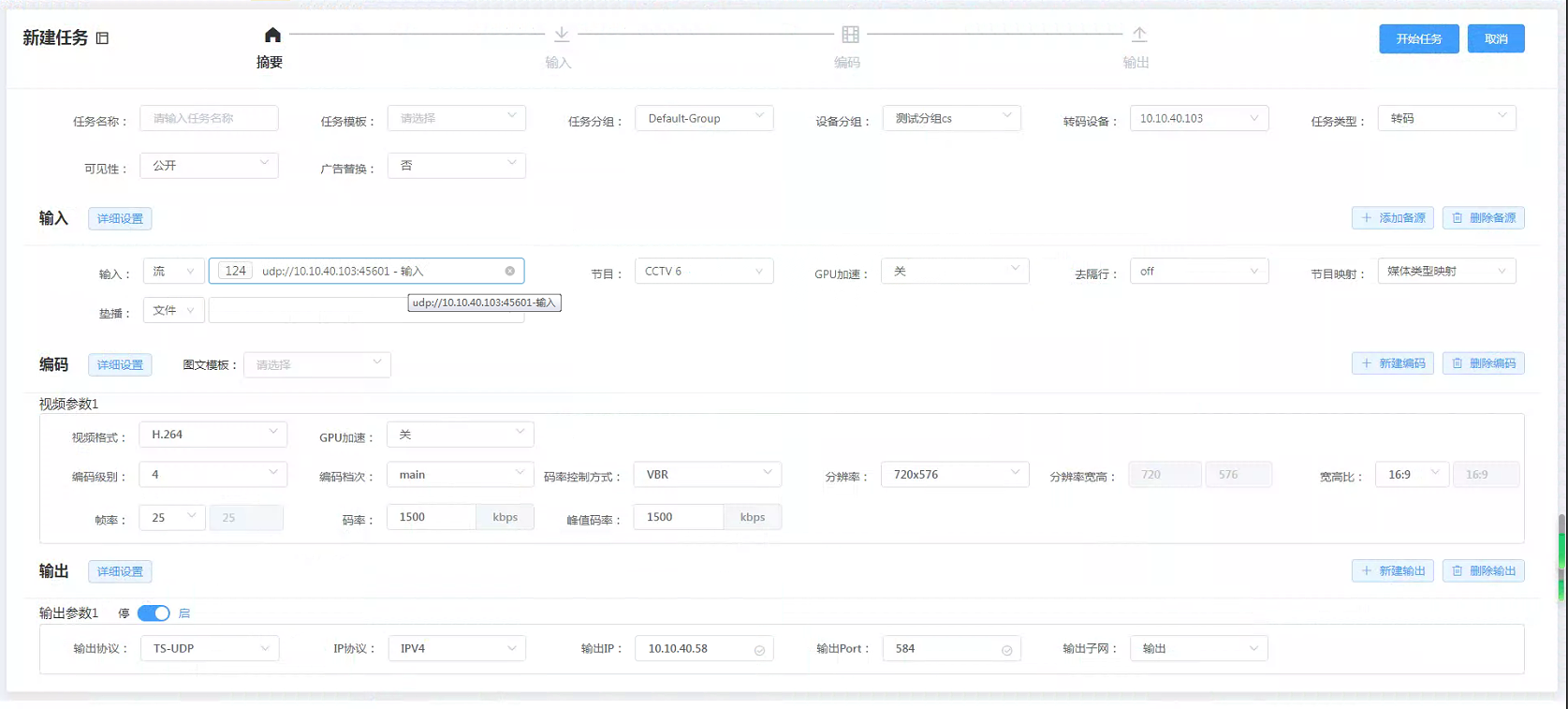Open the 任务类型 转码 dropdown

1447,118
